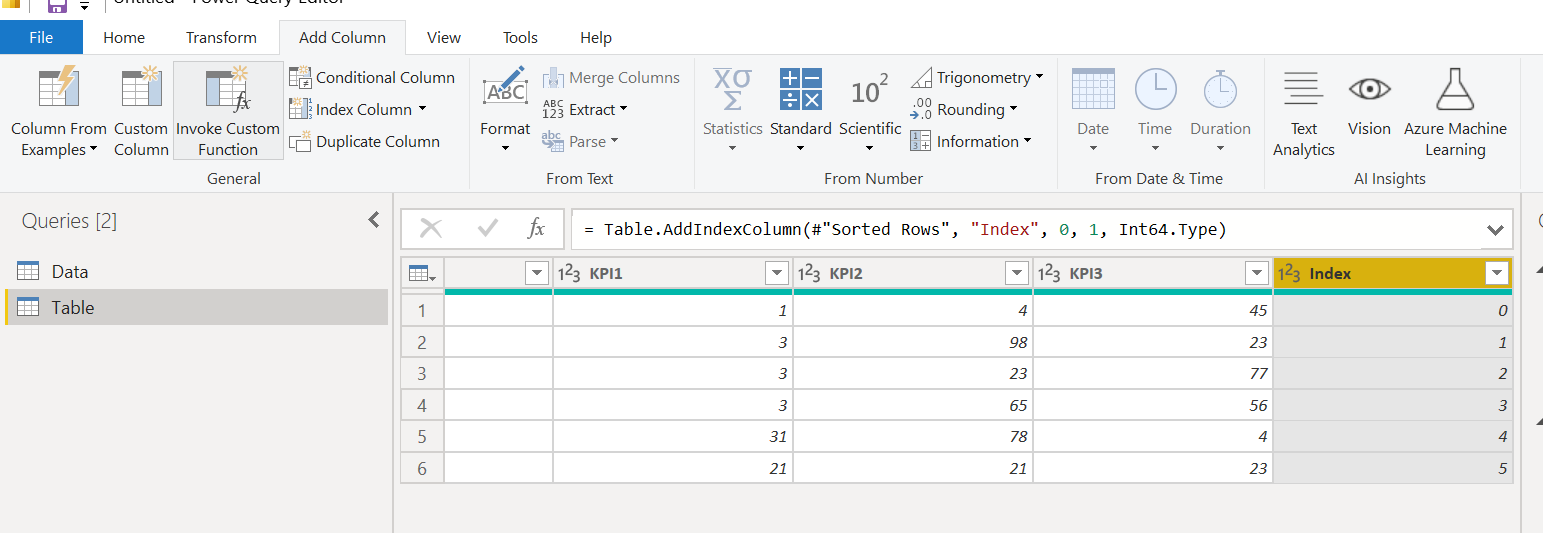Image resolution: width=1543 pixels, height=533 pixels.
Task: Click KPI2 cell with value 78
Action: (x=913, y=436)
